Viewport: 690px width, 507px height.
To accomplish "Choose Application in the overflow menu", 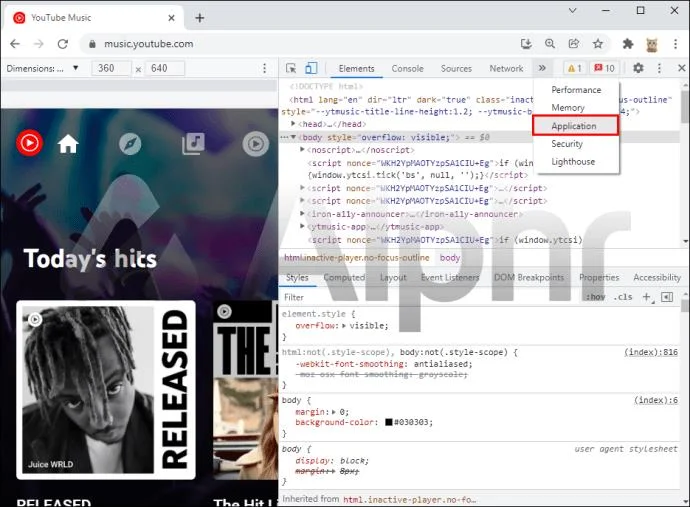I will click(576, 126).
